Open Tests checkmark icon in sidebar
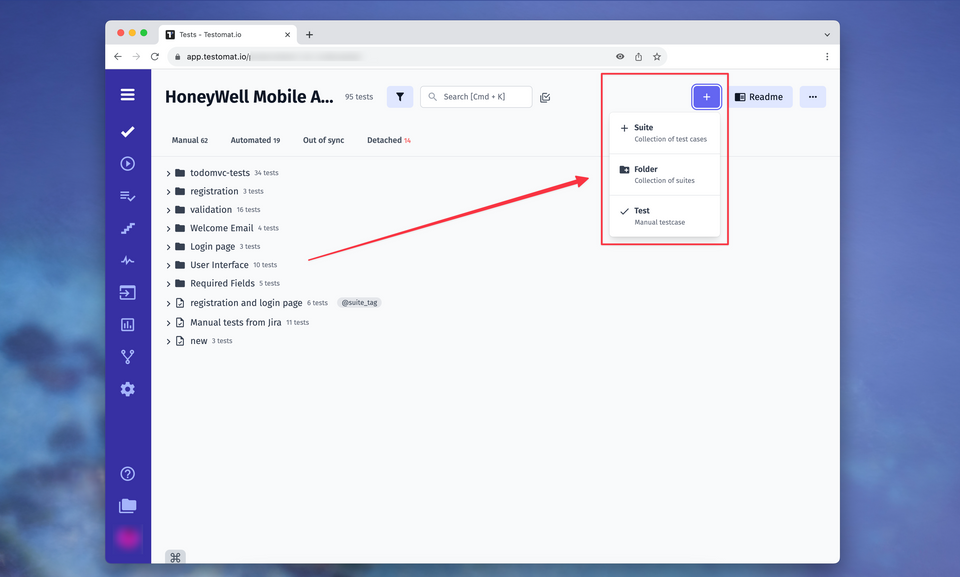This screenshot has height=577, width=960. click(x=127, y=132)
